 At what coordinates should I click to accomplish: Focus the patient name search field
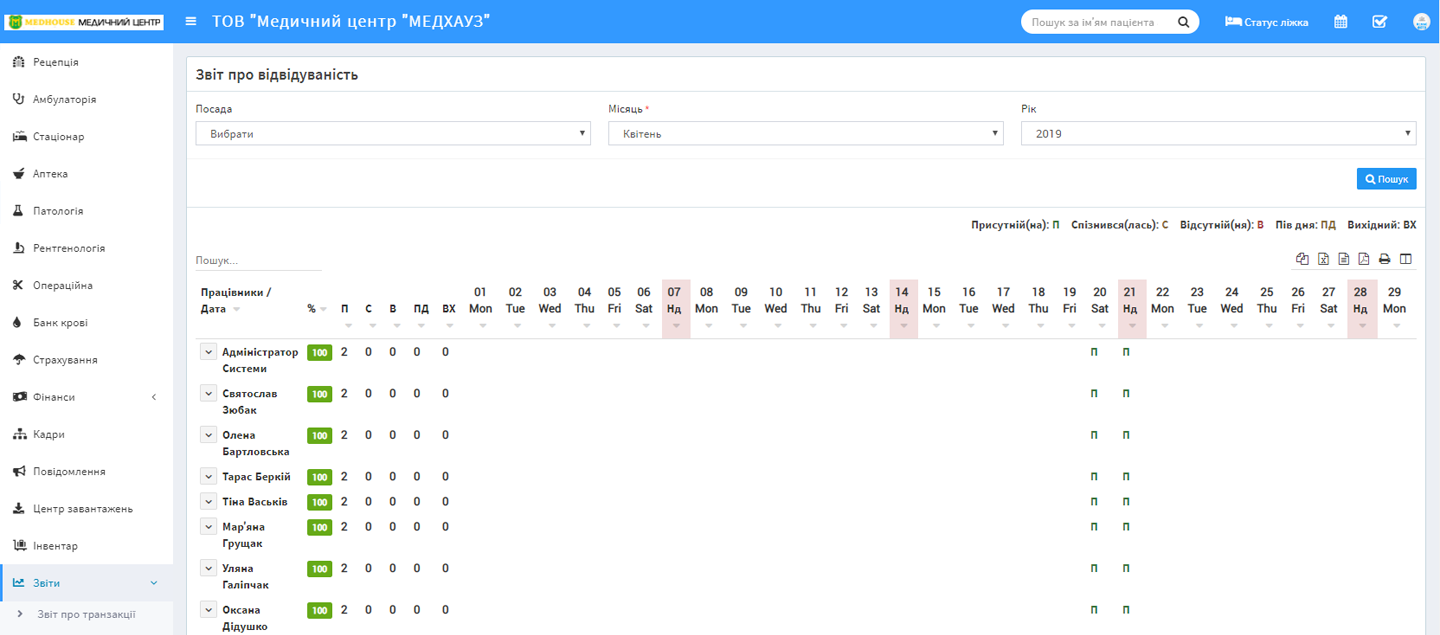point(1100,22)
